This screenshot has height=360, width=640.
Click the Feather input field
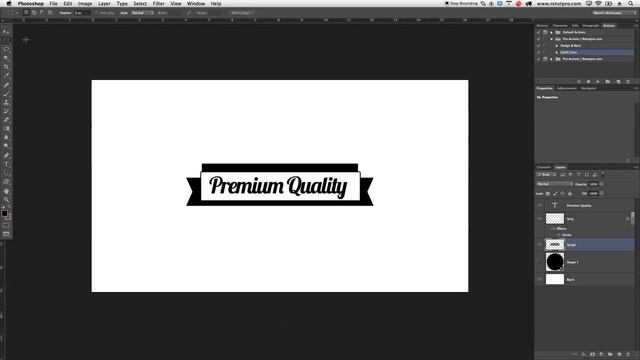click(82, 13)
